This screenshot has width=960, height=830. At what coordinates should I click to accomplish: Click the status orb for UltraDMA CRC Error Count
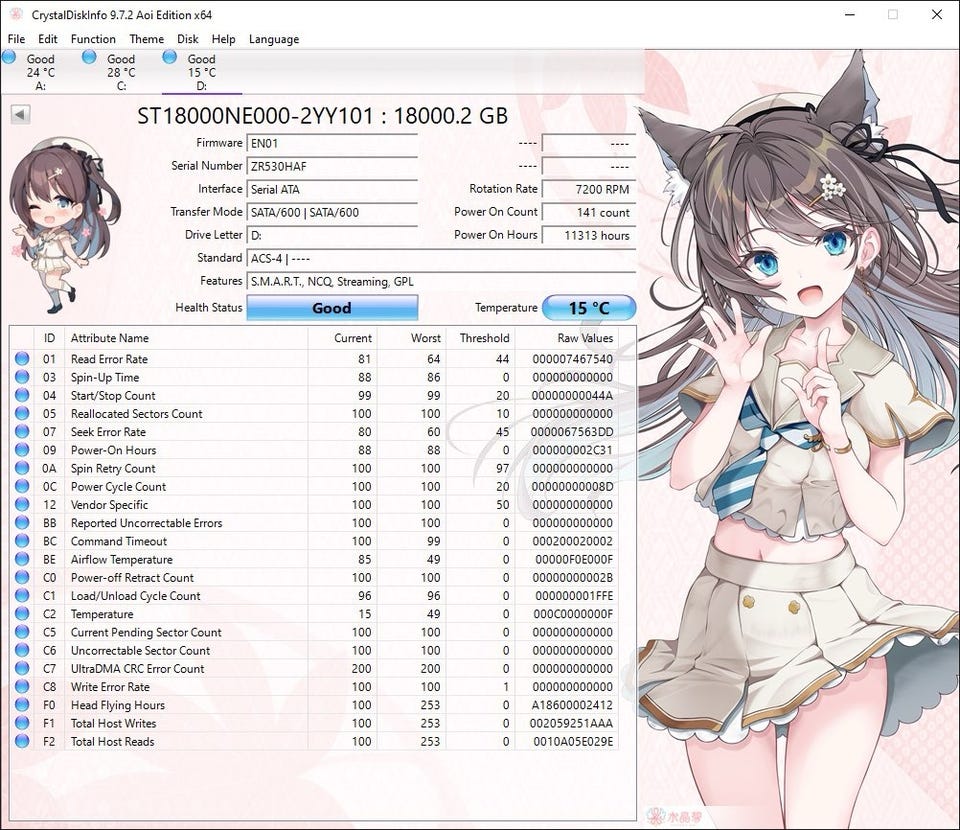pyautogui.click(x=22, y=669)
